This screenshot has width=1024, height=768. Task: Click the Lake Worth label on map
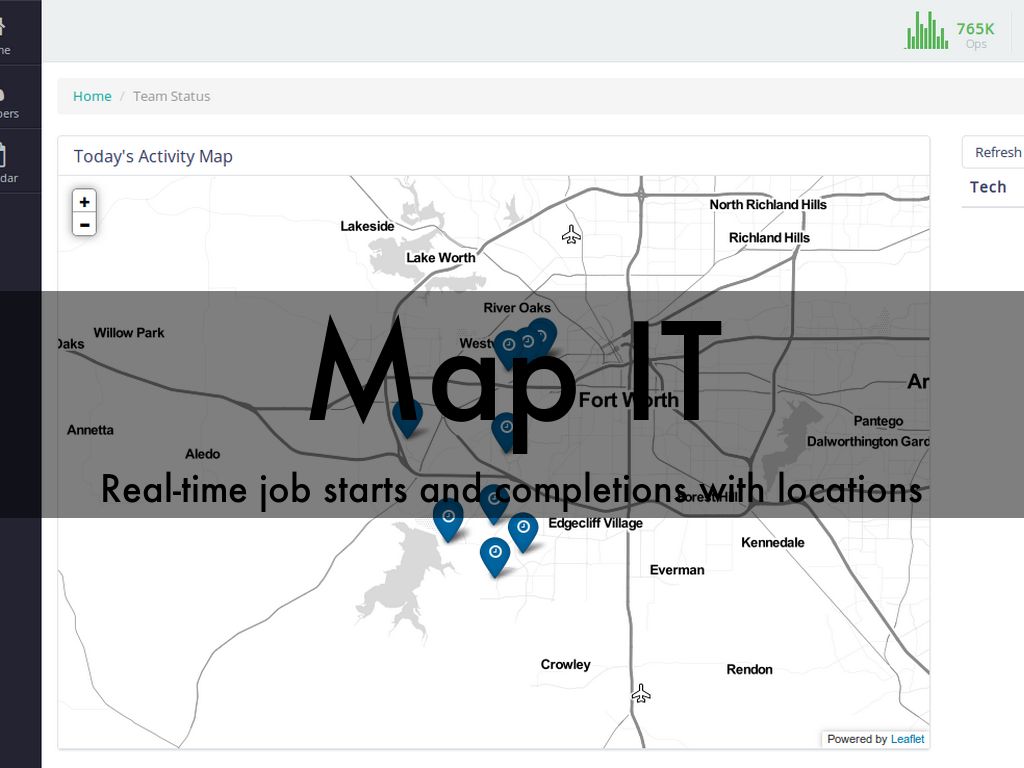coord(440,258)
